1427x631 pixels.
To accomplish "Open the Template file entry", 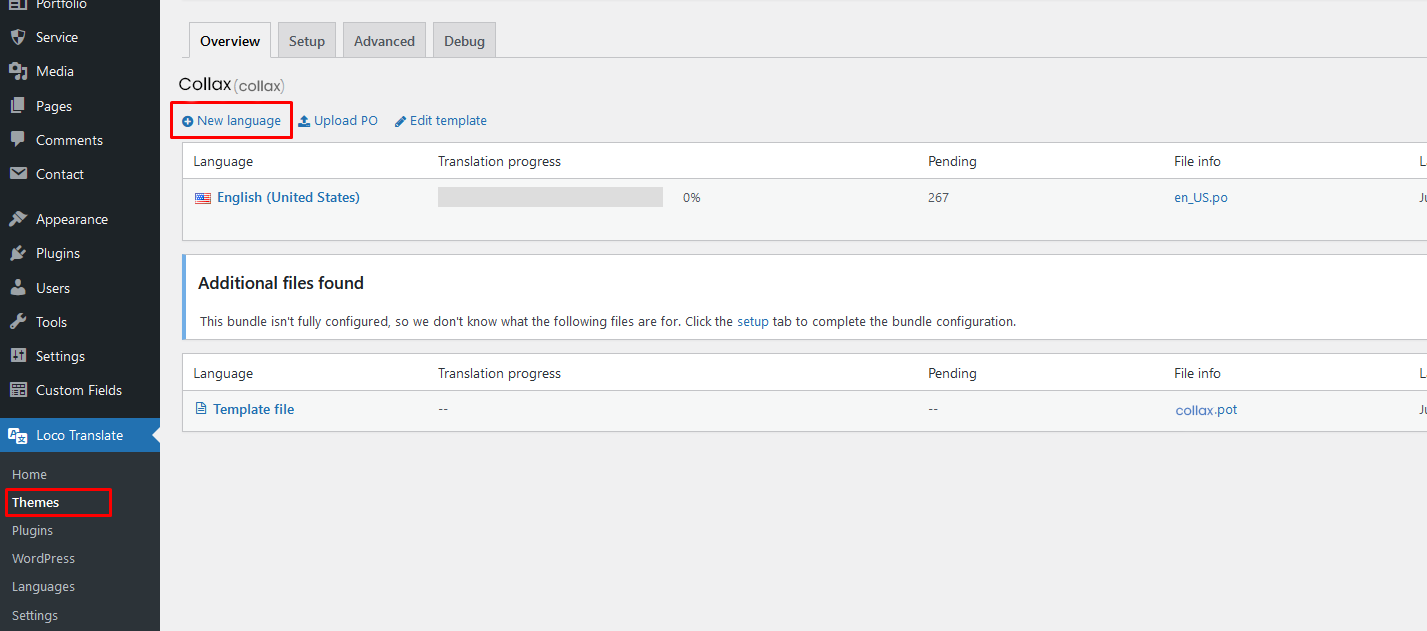I will coord(253,410).
